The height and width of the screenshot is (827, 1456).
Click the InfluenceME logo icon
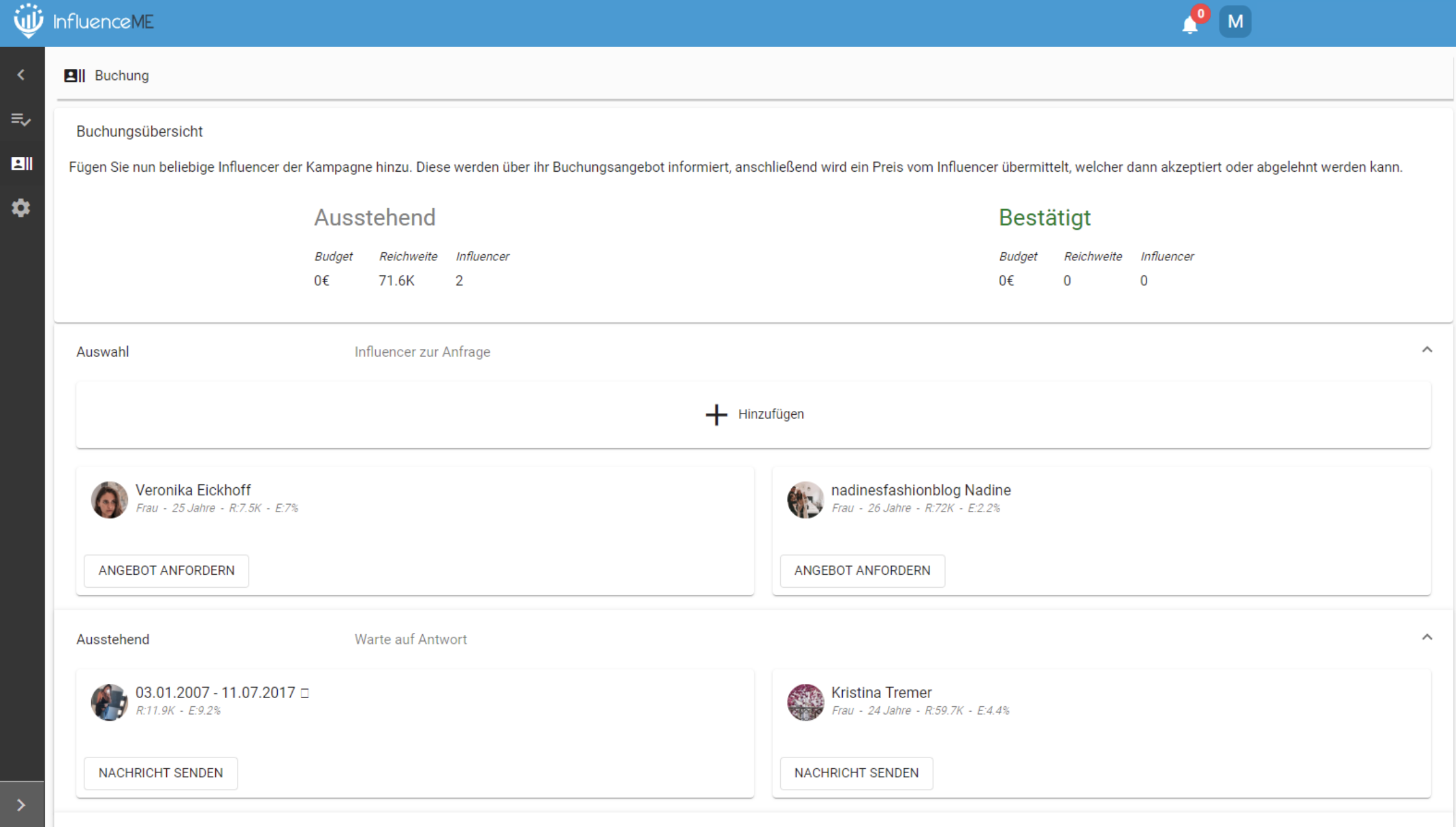[x=29, y=21]
